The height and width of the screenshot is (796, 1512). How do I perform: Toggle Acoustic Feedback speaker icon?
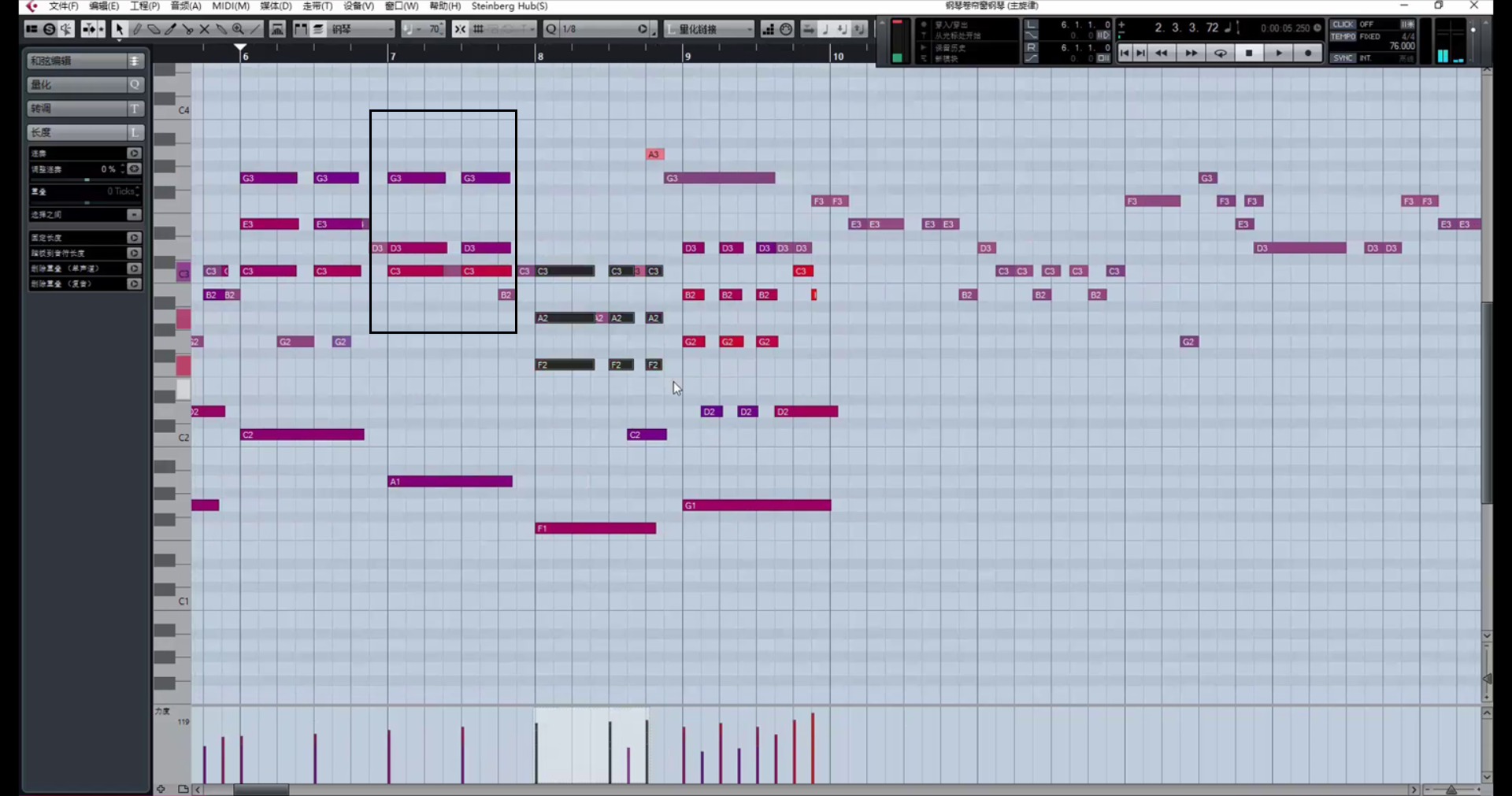point(66,29)
